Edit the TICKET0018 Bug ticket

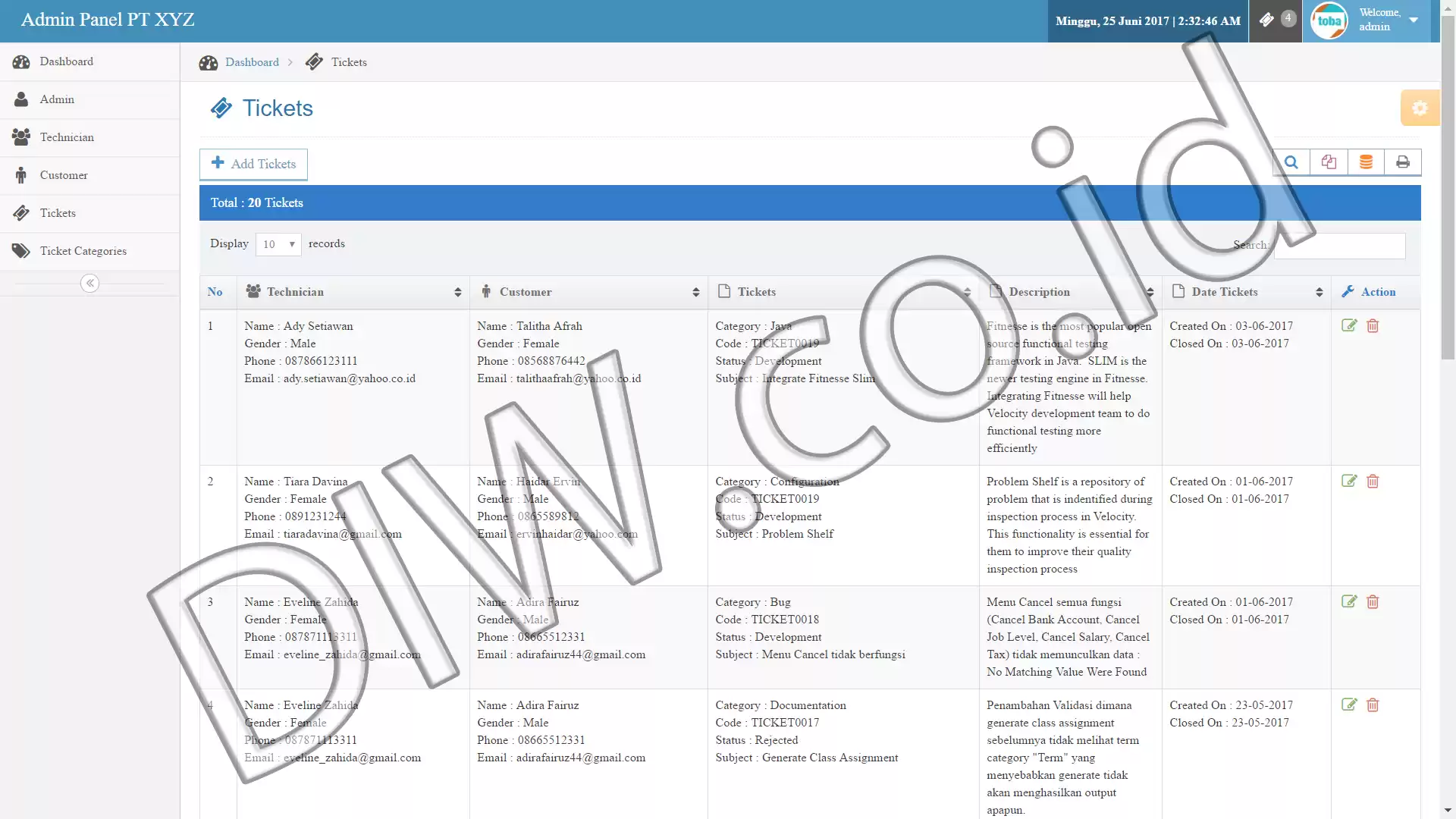[x=1349, y=601]
